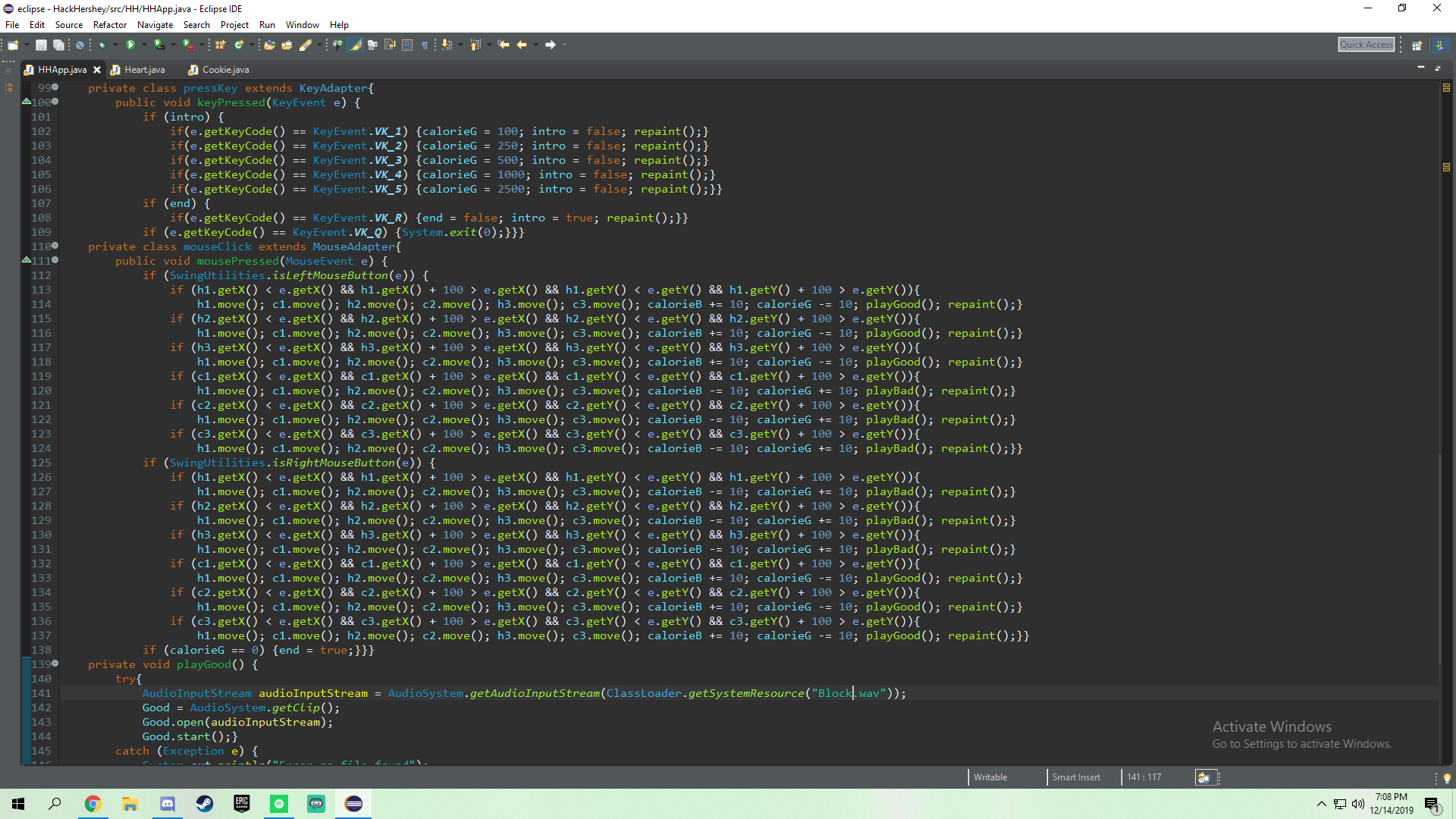
Task: Open the Run button dropdown arrow
Action: click(x=144, y=45)
